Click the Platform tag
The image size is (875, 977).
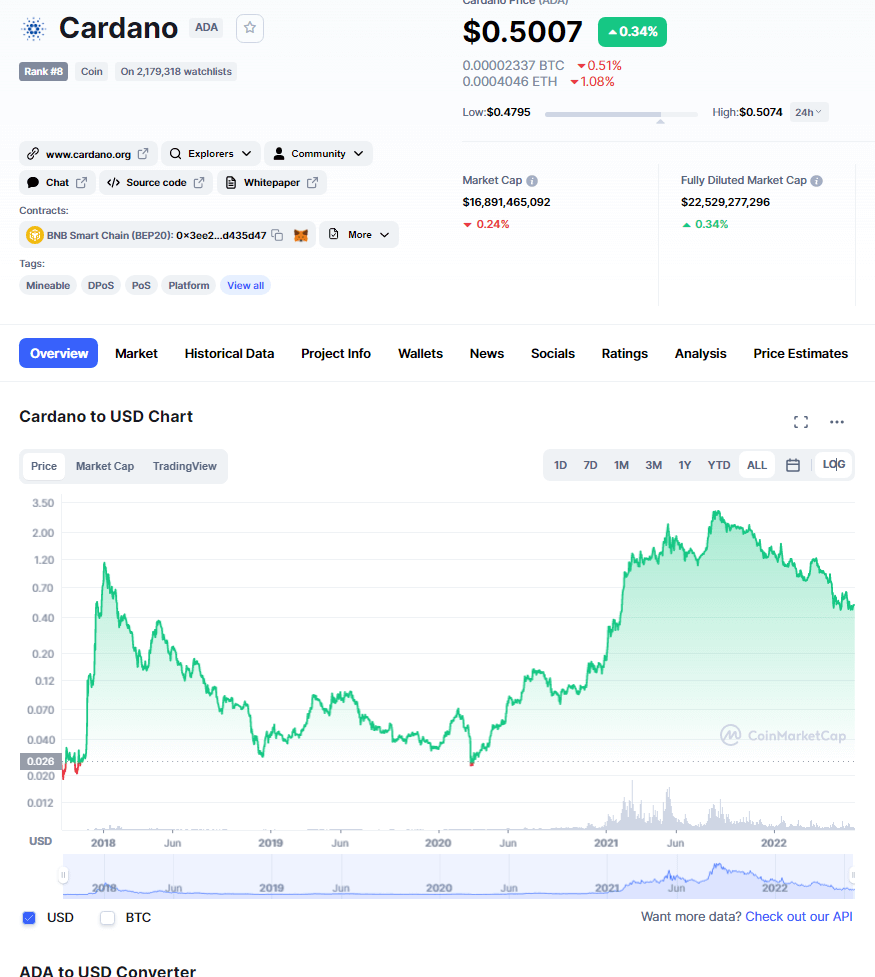pyautogui.click(x=189, y=285)
